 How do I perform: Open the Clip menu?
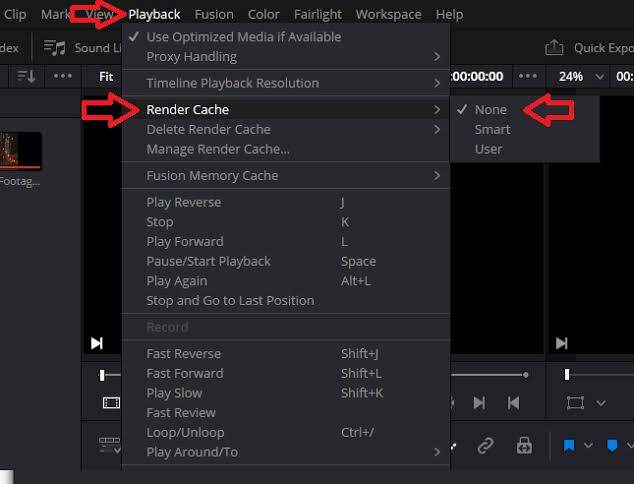pyautogui.click(x=15, y=15)
